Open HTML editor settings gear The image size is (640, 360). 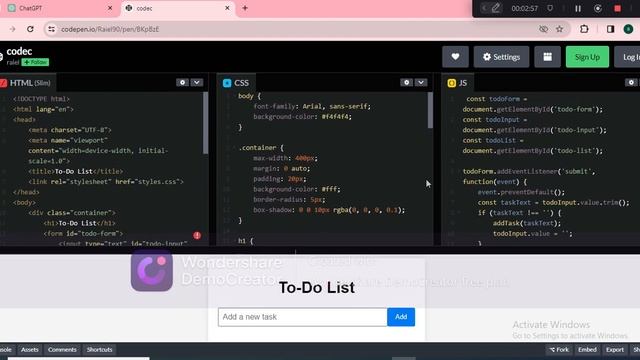click(x=182, y=82)
